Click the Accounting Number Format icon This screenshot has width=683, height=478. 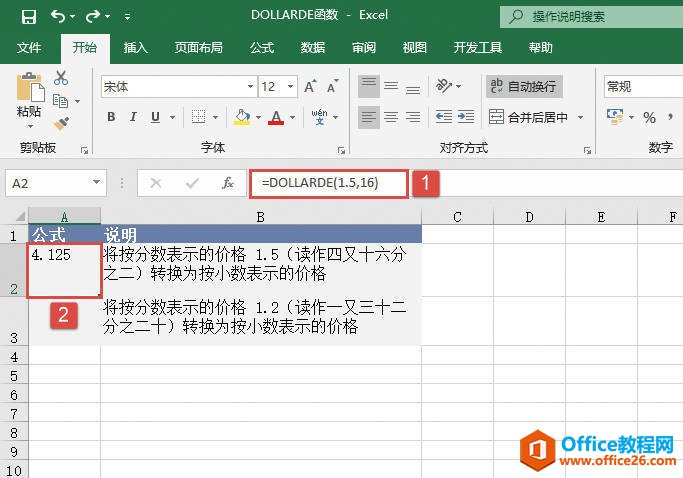click(615, 116)
